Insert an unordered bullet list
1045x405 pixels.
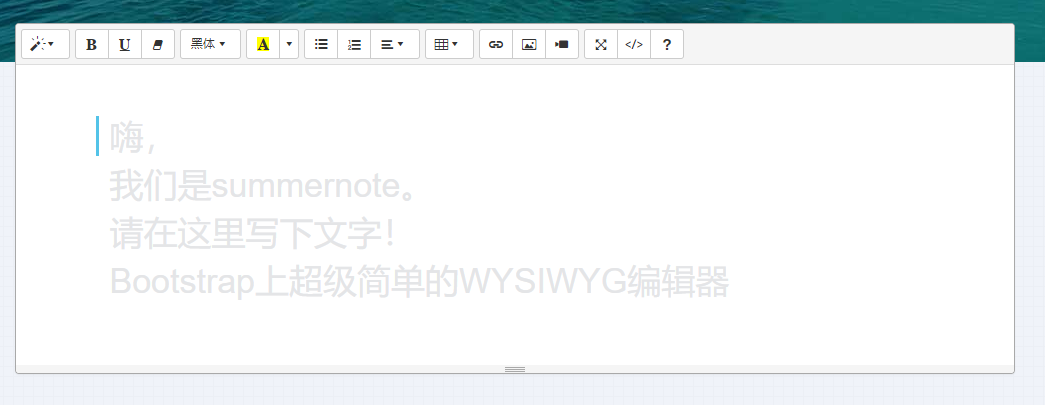point(321,44)
